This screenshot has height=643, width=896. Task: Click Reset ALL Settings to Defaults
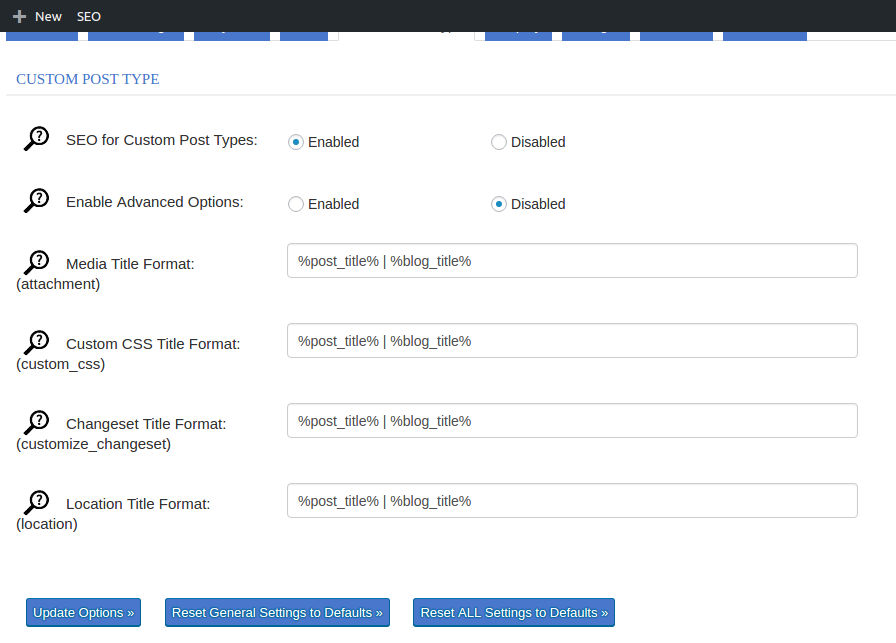(513, 612)
